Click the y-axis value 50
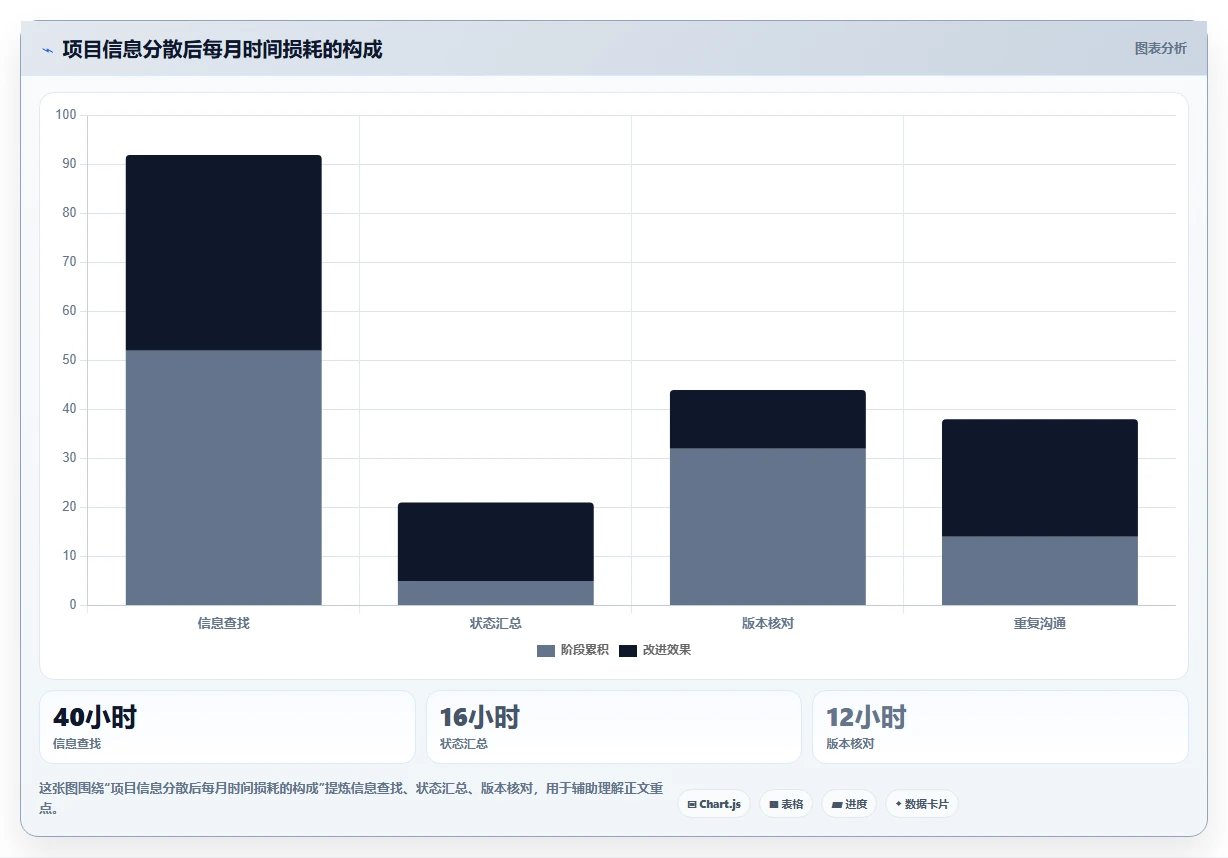The image size is (1228, 858). tap(69, 360)
